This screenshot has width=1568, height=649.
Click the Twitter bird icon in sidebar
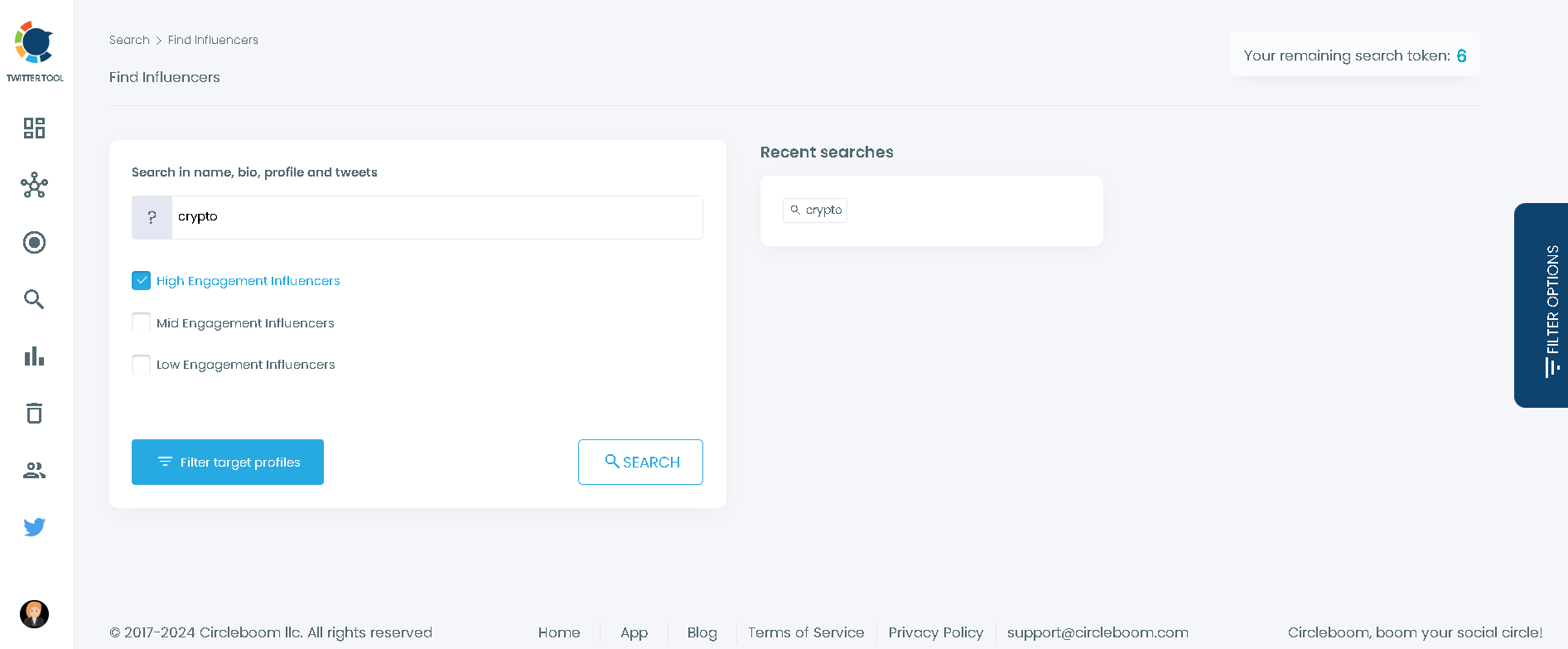click(x=34, y=527)
